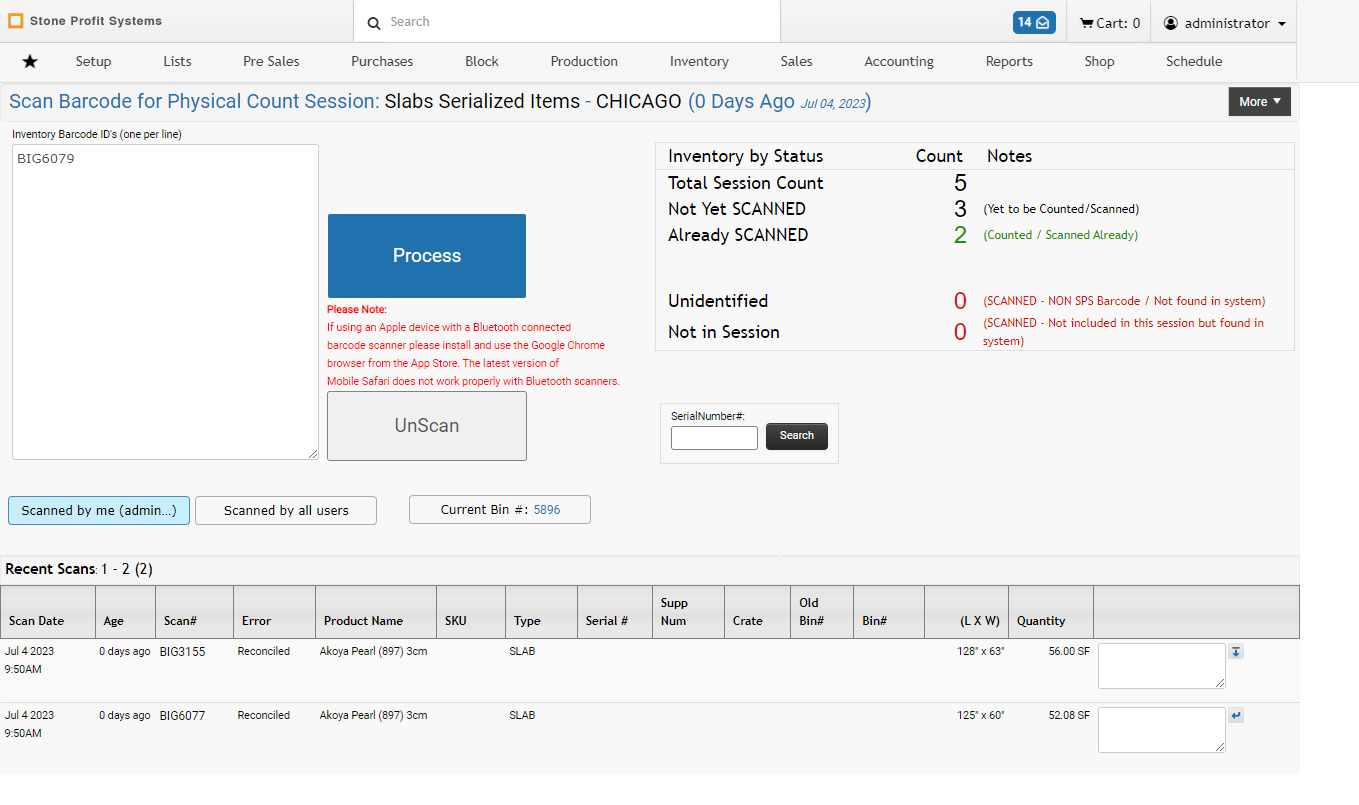Click the Not in Session count 0
This screenshot has width=1359, height=805.
(960, 332)
